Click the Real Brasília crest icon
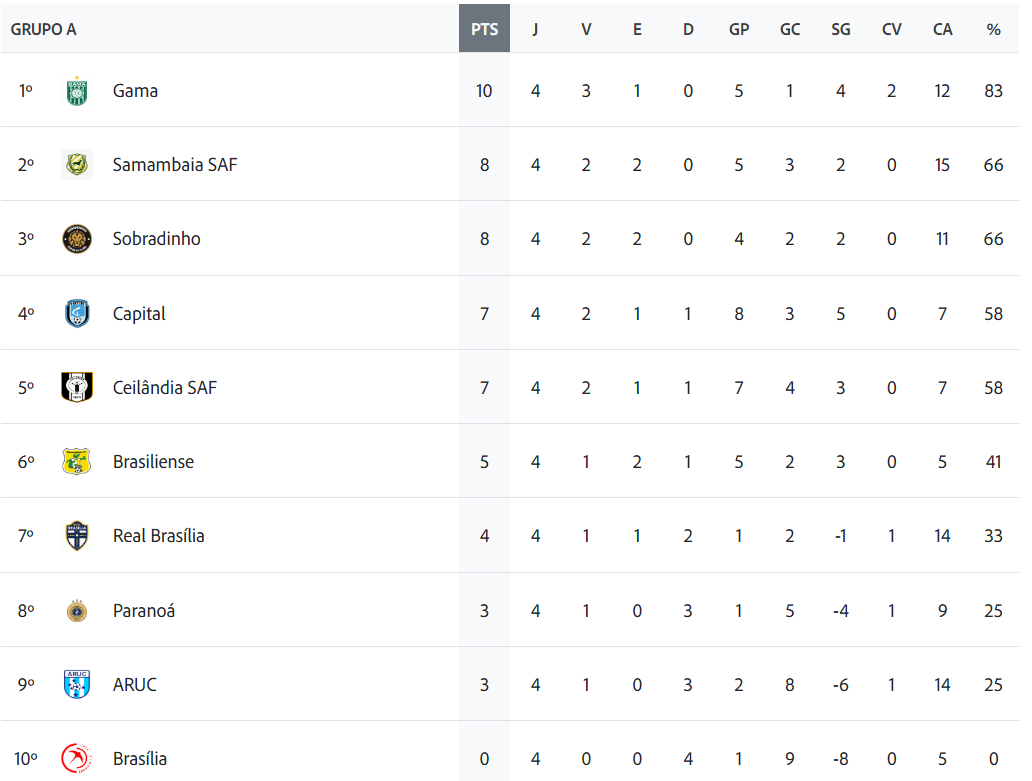The image size is (1032, 781). [77, 536]
